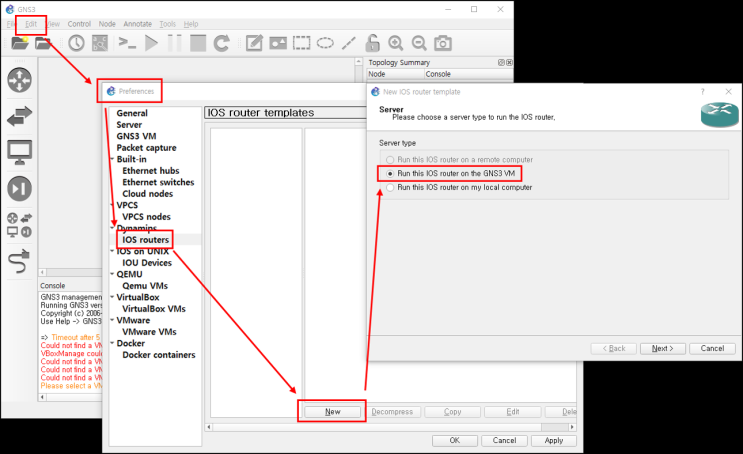
Task: Select Docker containers in preferences tree
Action: [x=159, y=355]
